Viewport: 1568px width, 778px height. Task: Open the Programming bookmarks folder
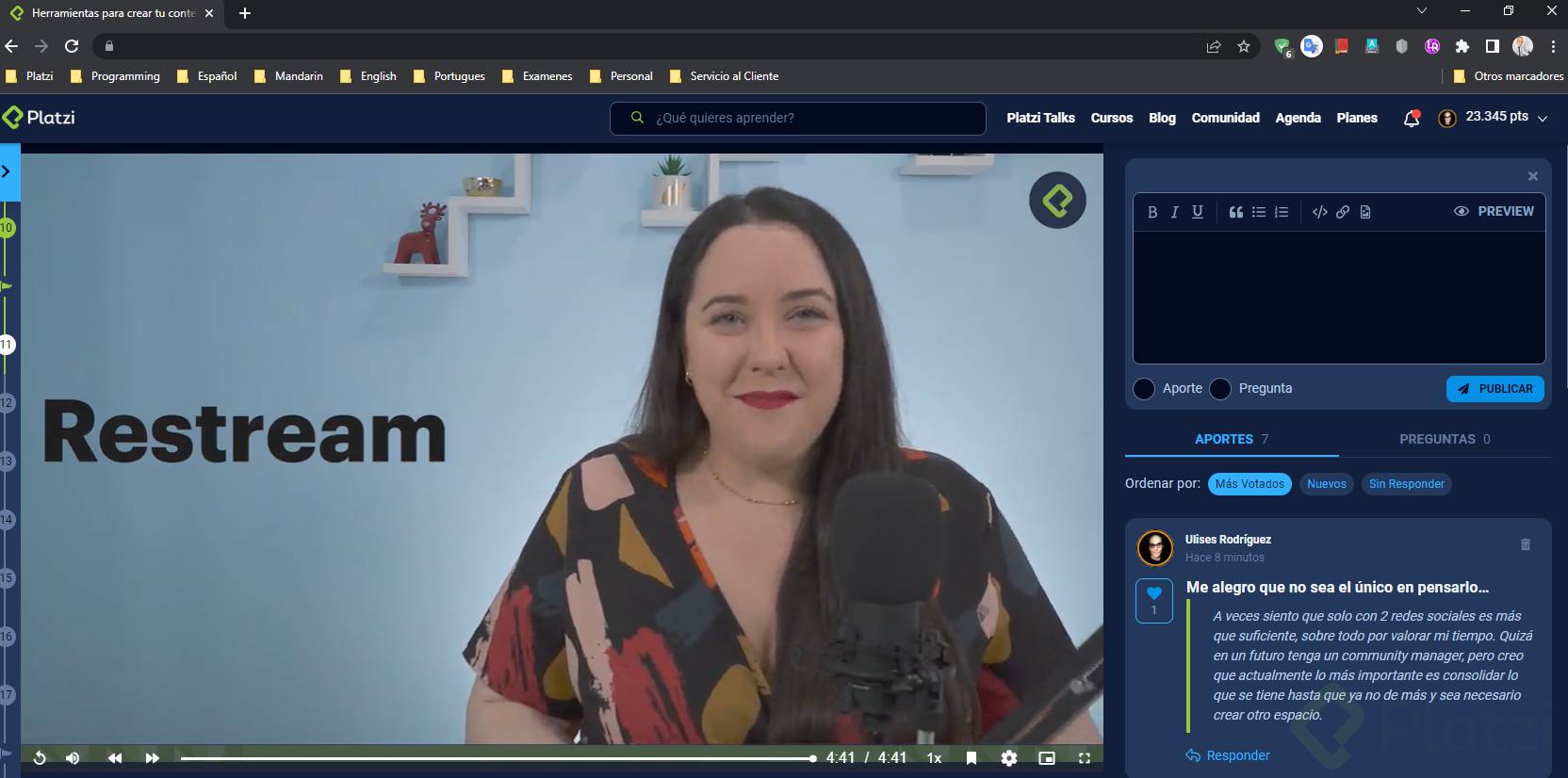[x=115, y=76]
